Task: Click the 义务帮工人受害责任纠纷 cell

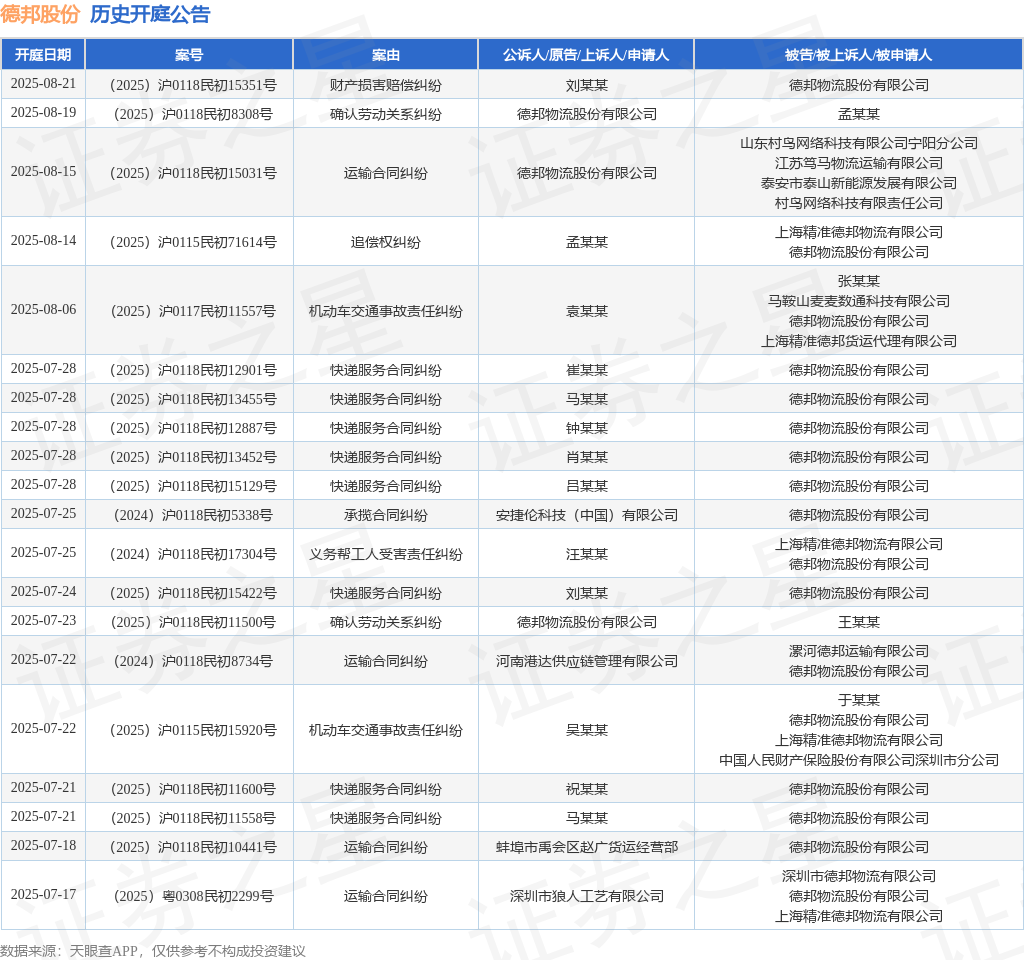Action: pyautogui.click(x=385, y=554)
